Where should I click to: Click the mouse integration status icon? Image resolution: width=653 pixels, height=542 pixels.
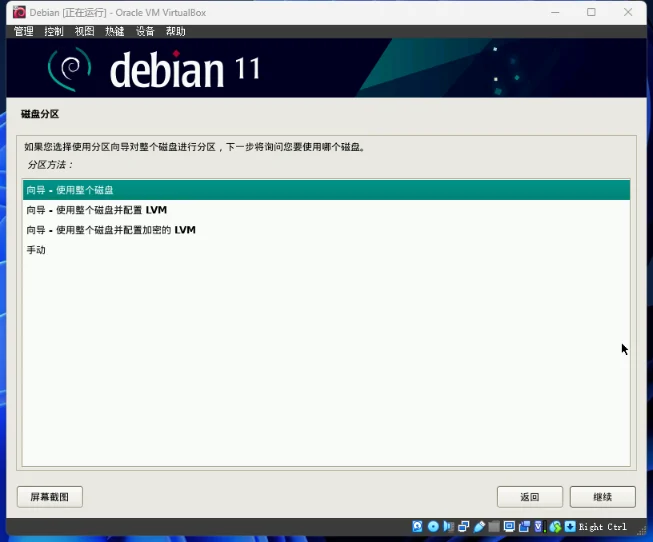coord(555,527)
